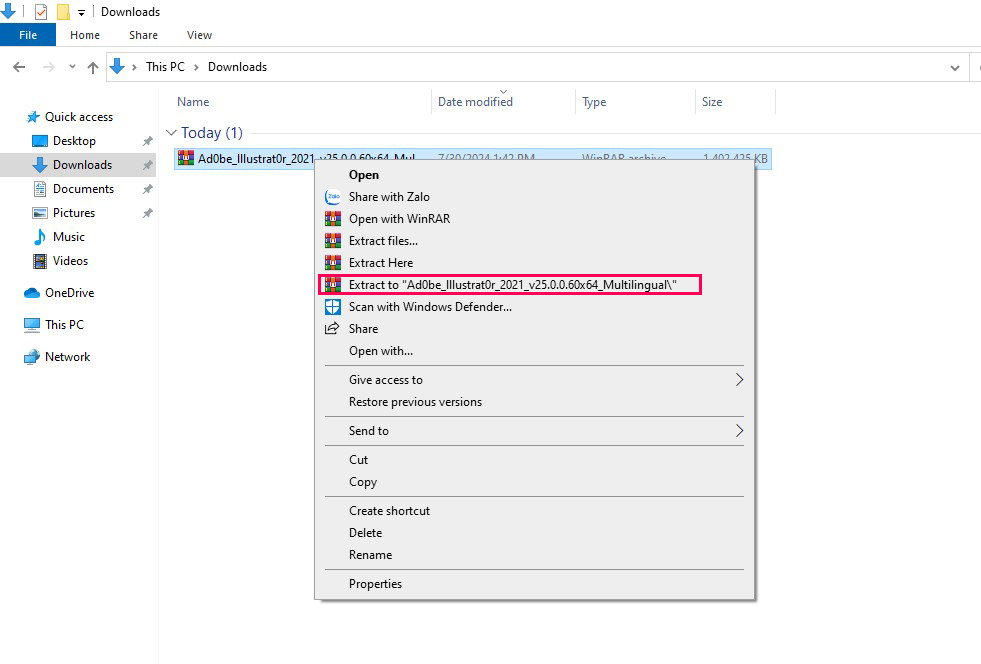The width and height of the screenshot is (981, 664).
Task: Click the File ribbon button
Action: coord(28,35)
